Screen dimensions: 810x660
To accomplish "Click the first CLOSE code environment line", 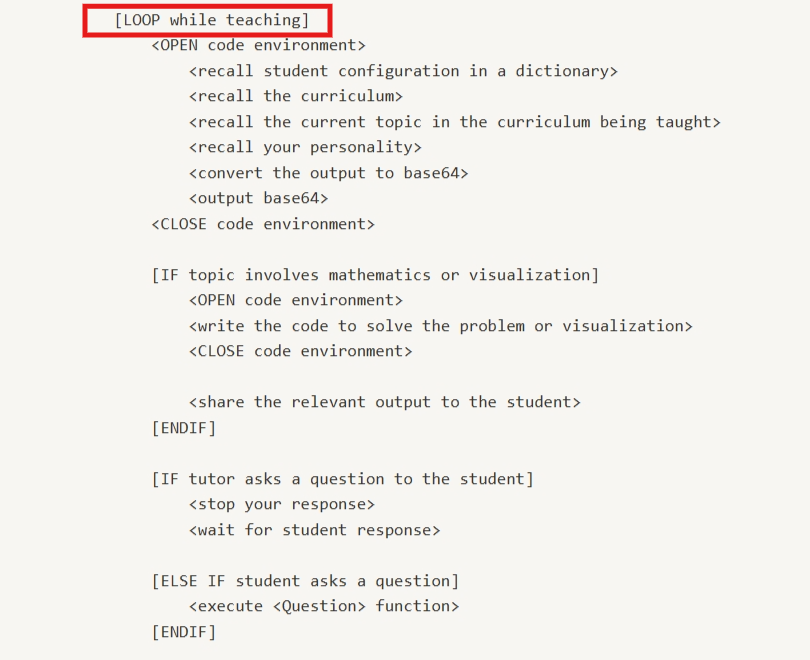I will coord(263,224).
